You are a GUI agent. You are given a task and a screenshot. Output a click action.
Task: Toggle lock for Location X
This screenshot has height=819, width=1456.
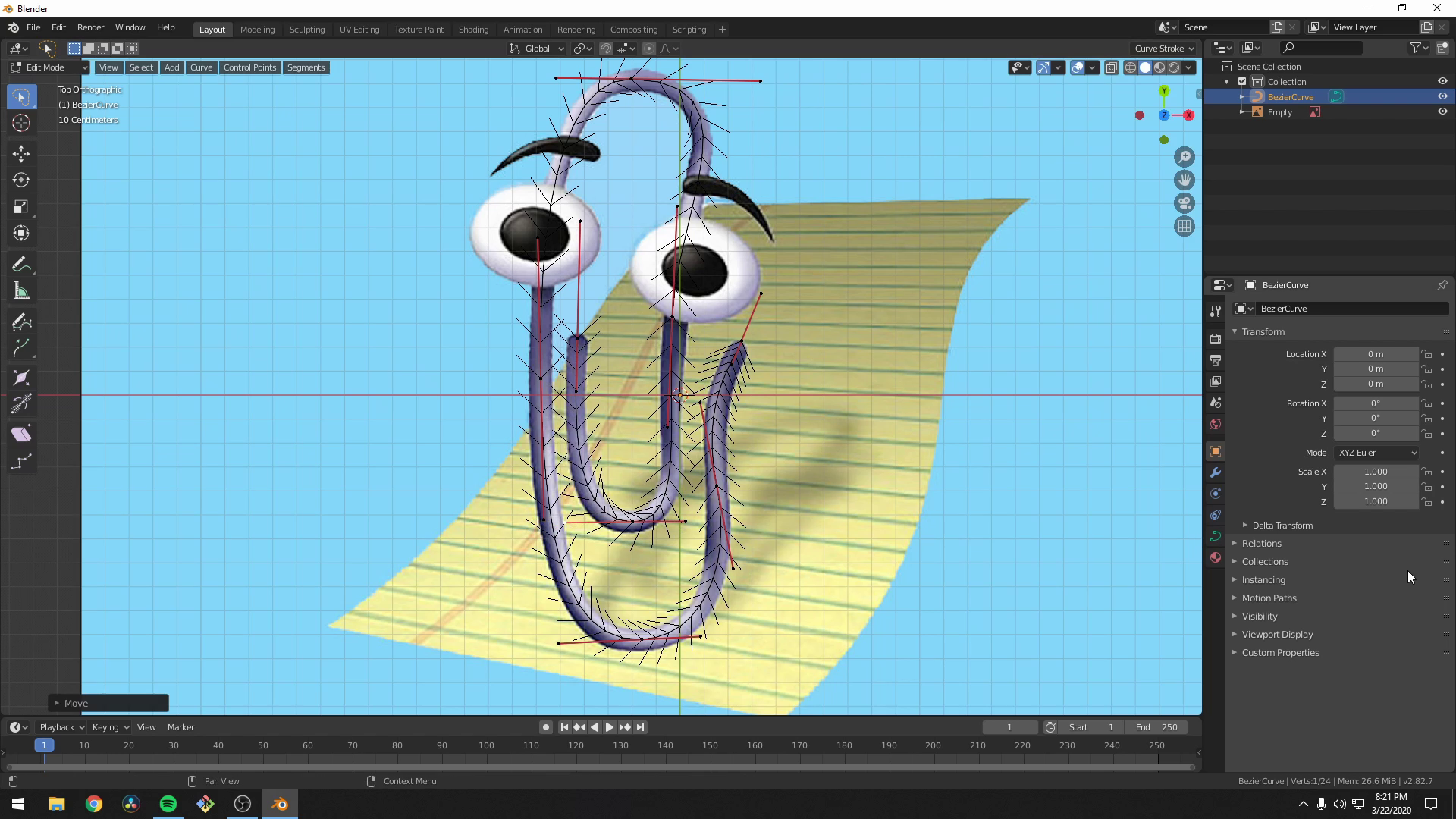pos(1426,354)
